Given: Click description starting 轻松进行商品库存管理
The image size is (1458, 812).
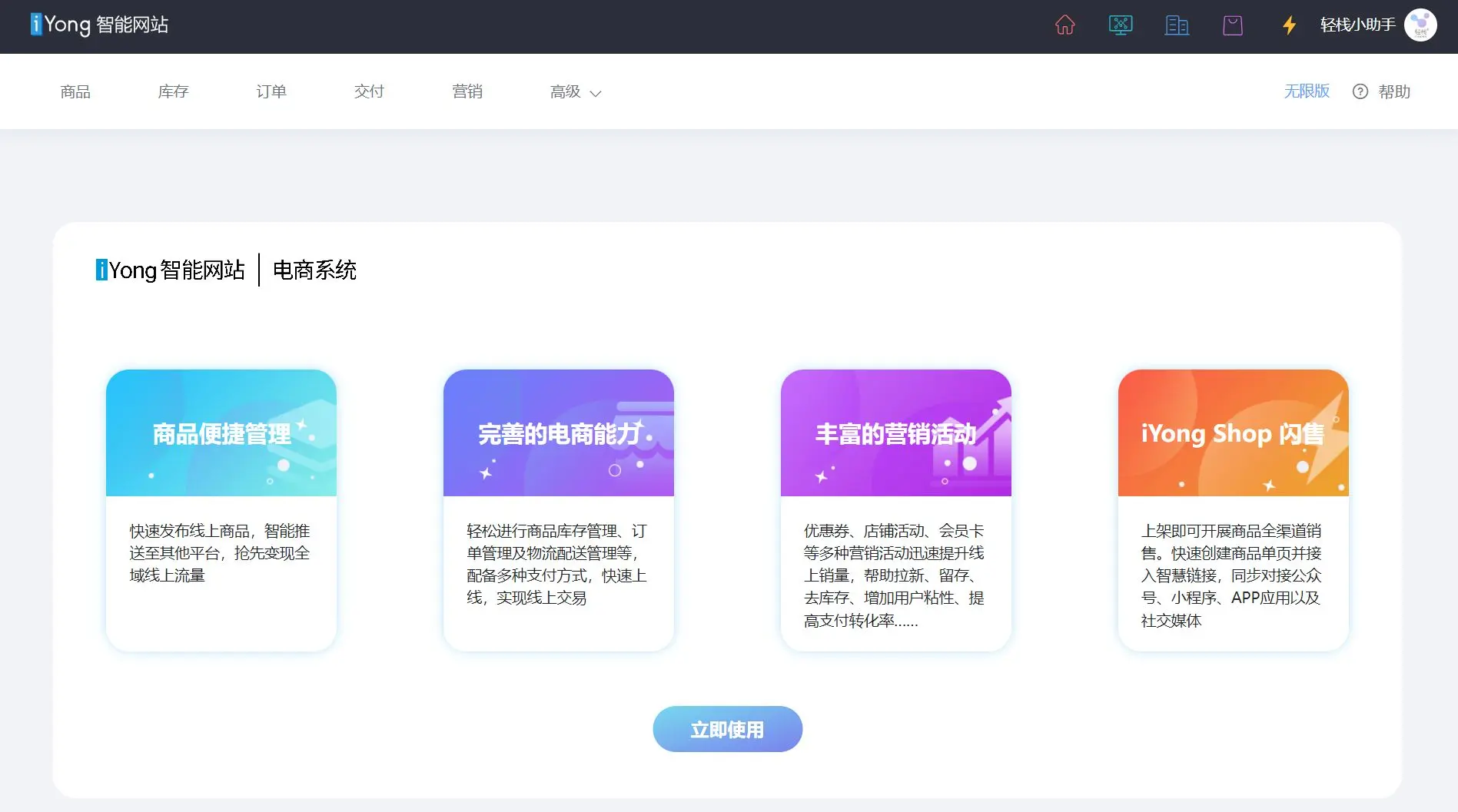Looking at the screenshot, I should coord(557,564).
